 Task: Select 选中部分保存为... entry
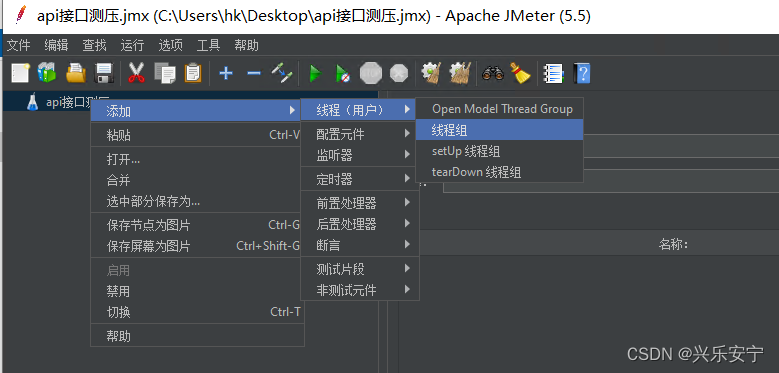coord(197,201)
